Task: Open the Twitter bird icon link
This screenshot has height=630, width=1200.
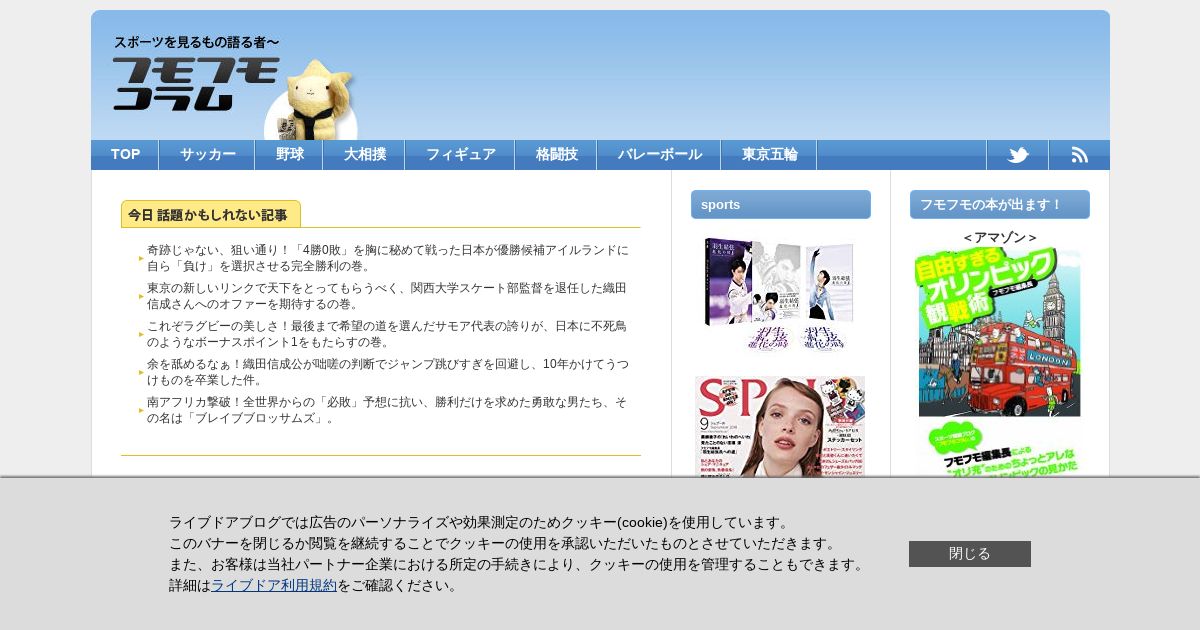Action: [1018, 155]
